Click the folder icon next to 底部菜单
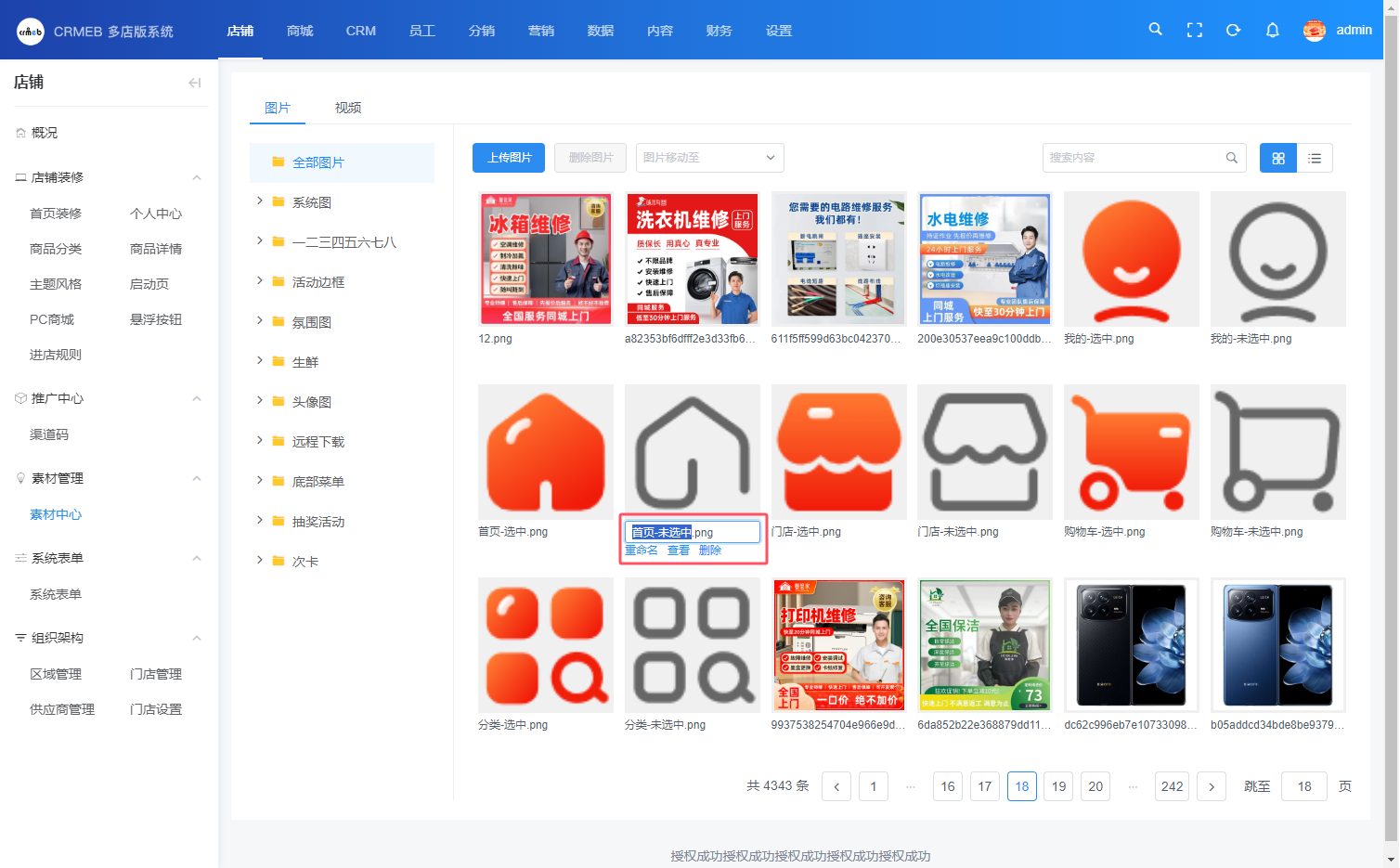 click(278, 481)
